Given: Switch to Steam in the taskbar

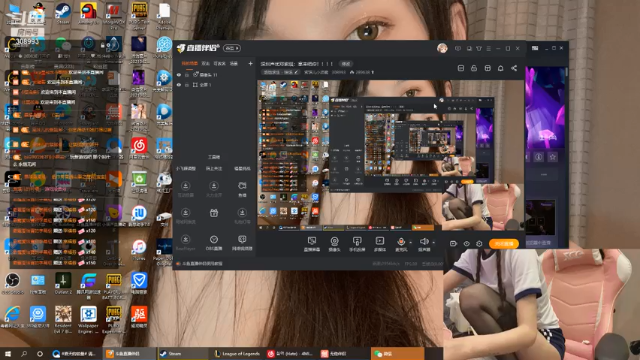Looking at the screenshot, I should (x=182, y=354).
